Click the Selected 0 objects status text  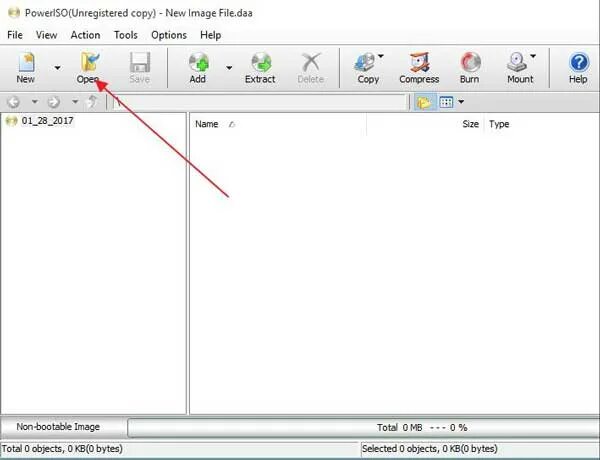click(x=430, y=449)
